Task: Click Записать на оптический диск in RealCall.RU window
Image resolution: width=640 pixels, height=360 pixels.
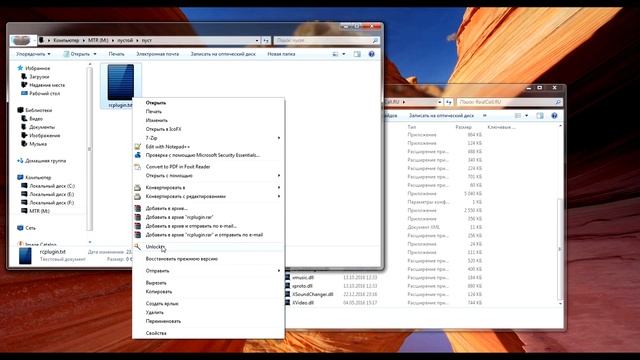Action: tap(441, 116)
